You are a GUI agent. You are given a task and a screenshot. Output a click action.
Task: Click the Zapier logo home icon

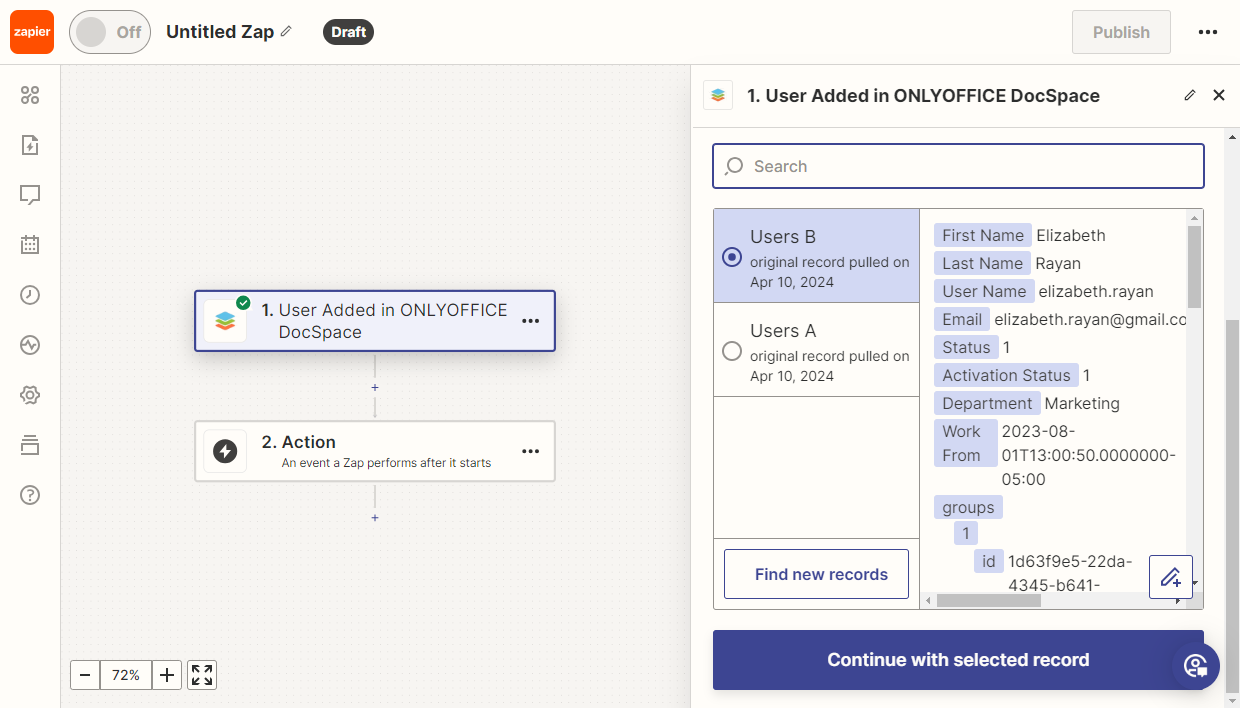tap(31, 32)
